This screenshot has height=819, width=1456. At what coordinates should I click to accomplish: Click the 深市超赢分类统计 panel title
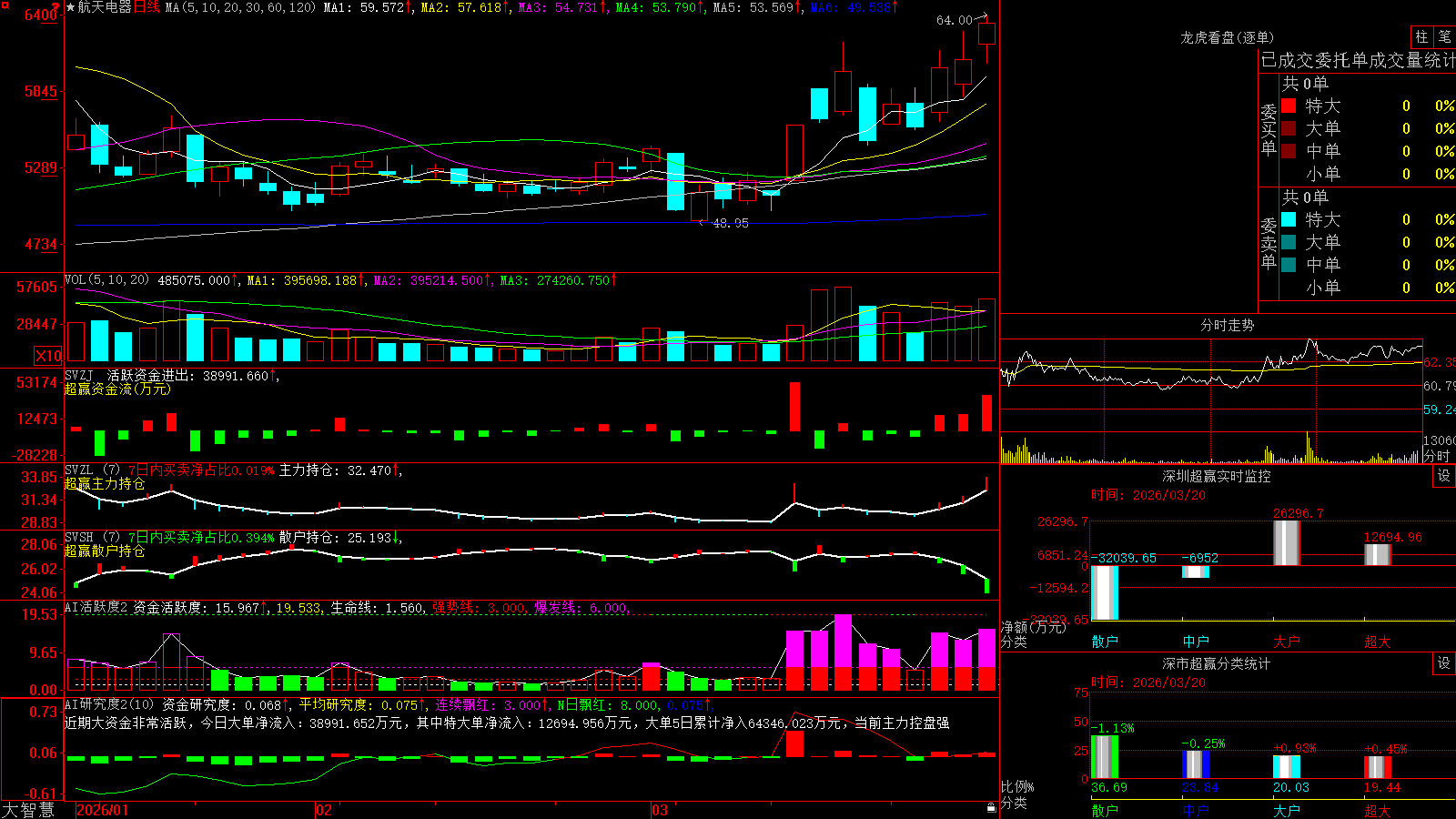point(1217,663)
